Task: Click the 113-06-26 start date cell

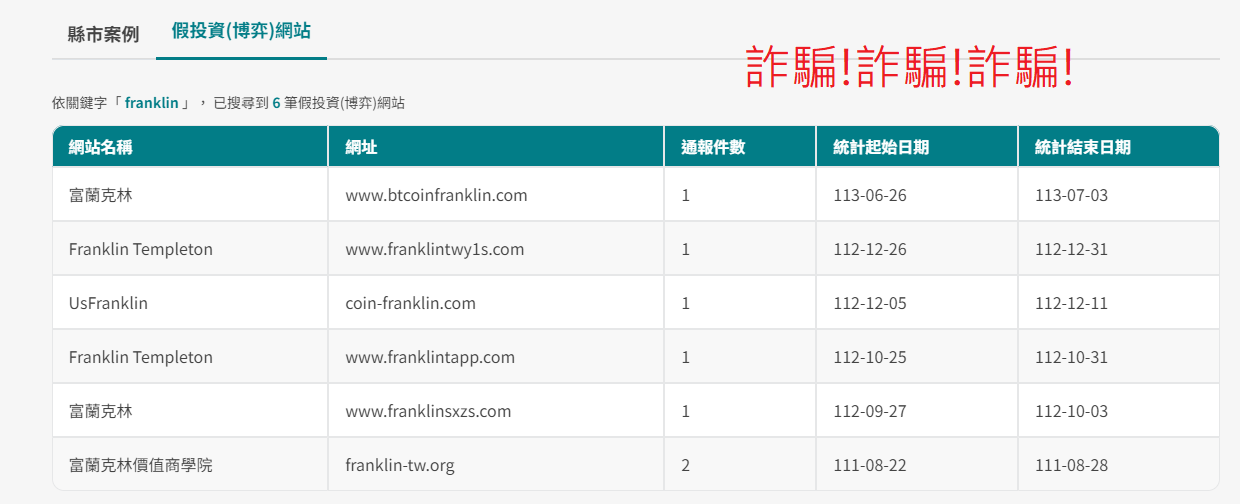Action: 869,195
